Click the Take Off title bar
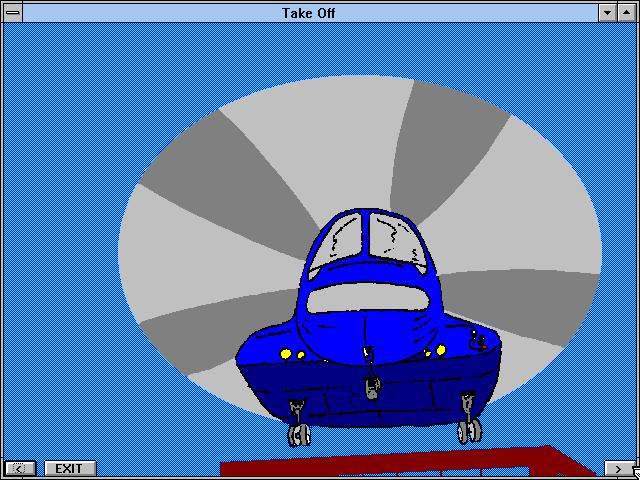 pyautogui.click(x=309, y=13)
